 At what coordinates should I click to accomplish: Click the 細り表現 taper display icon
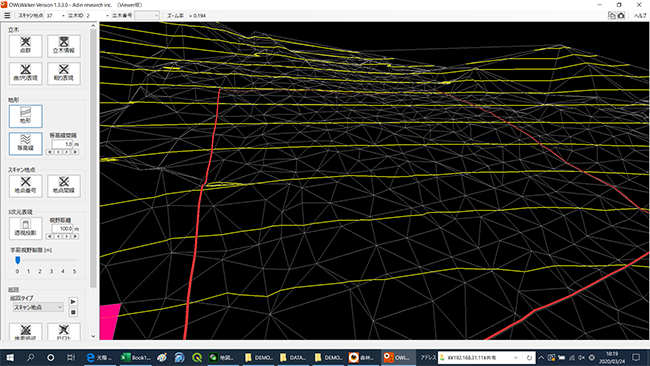tap(64, 73)
